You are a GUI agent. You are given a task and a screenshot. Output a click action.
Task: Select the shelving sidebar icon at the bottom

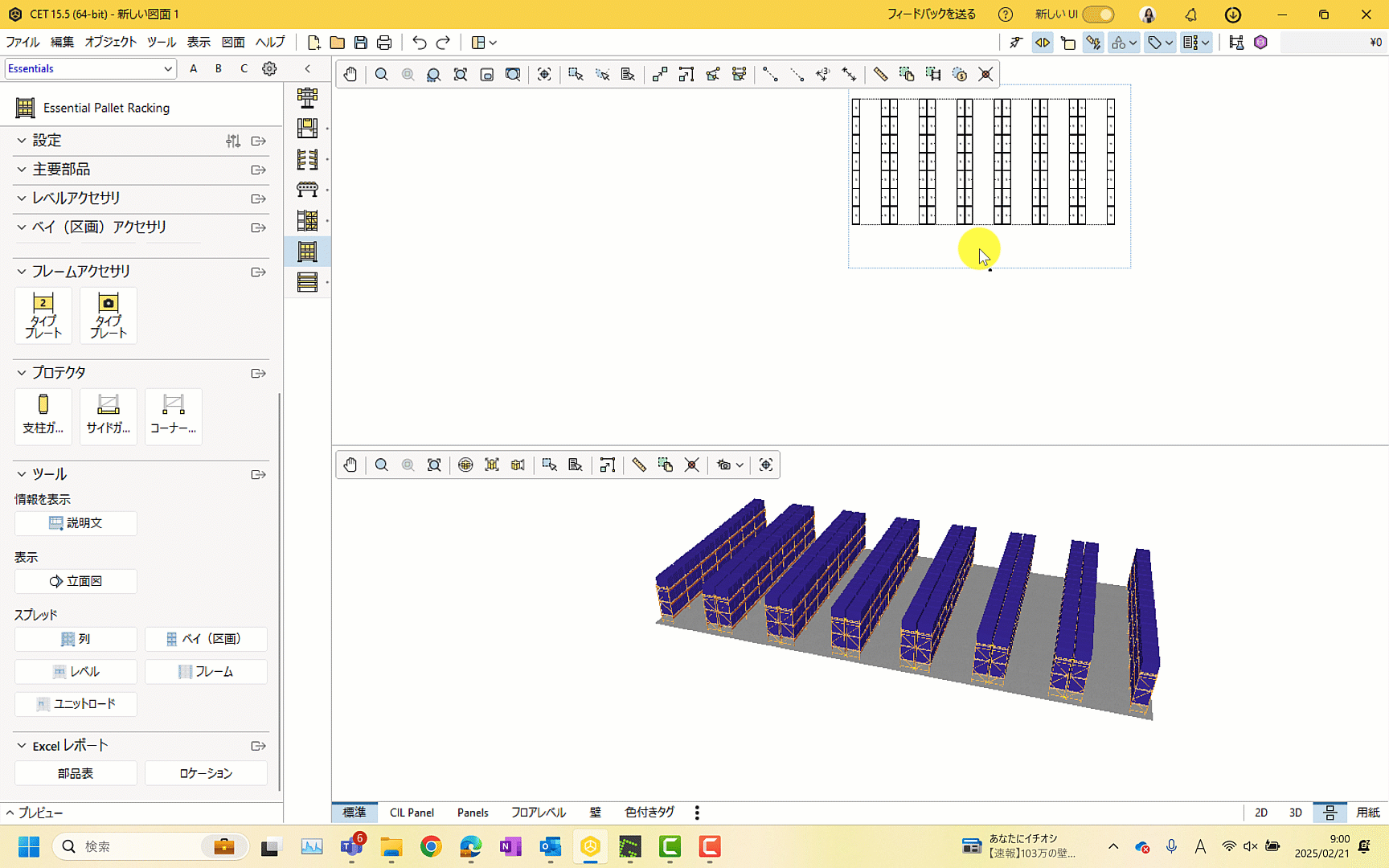pos(307,282)
